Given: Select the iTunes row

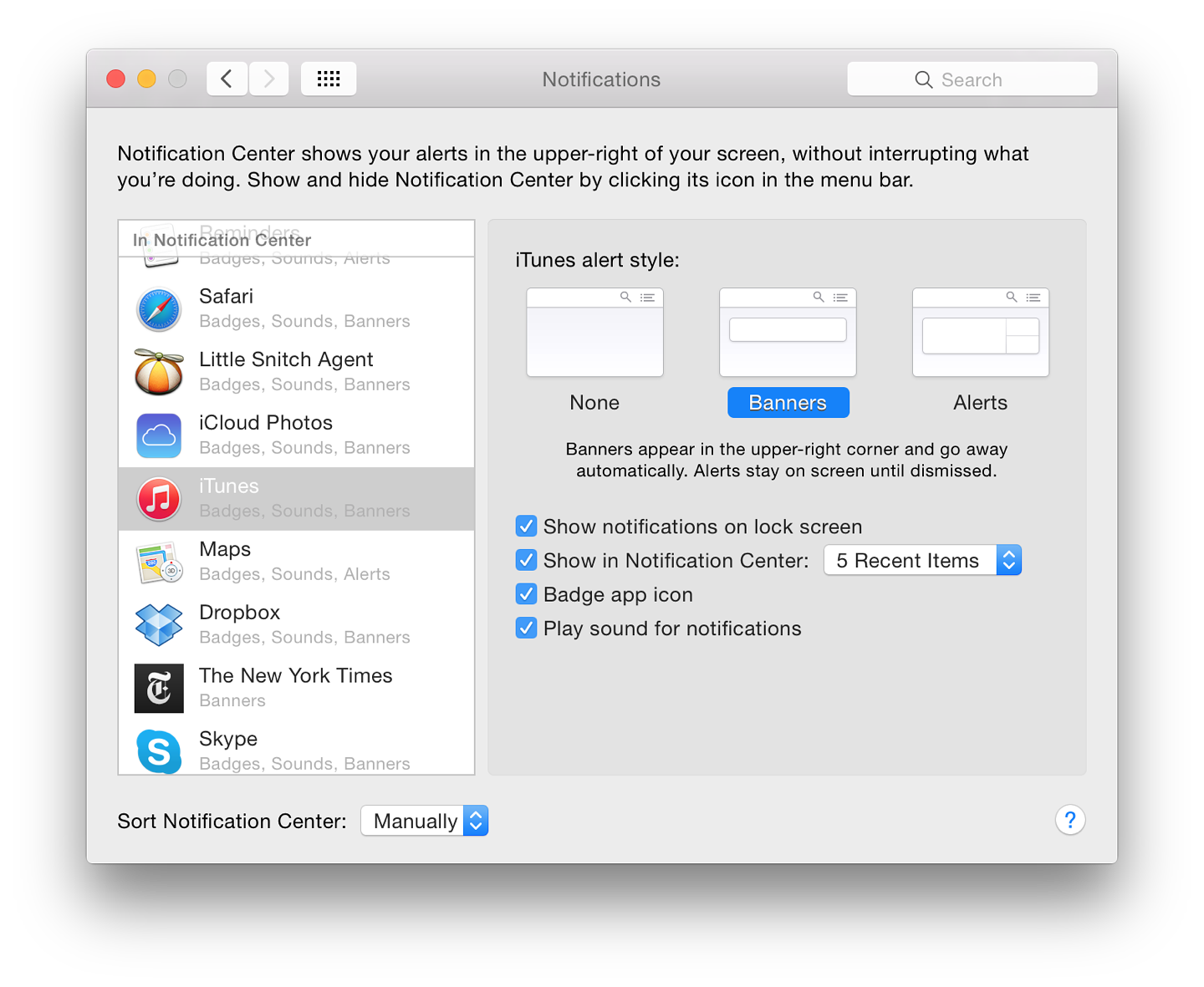Looking at the screenshot, I should pos(297,499).
